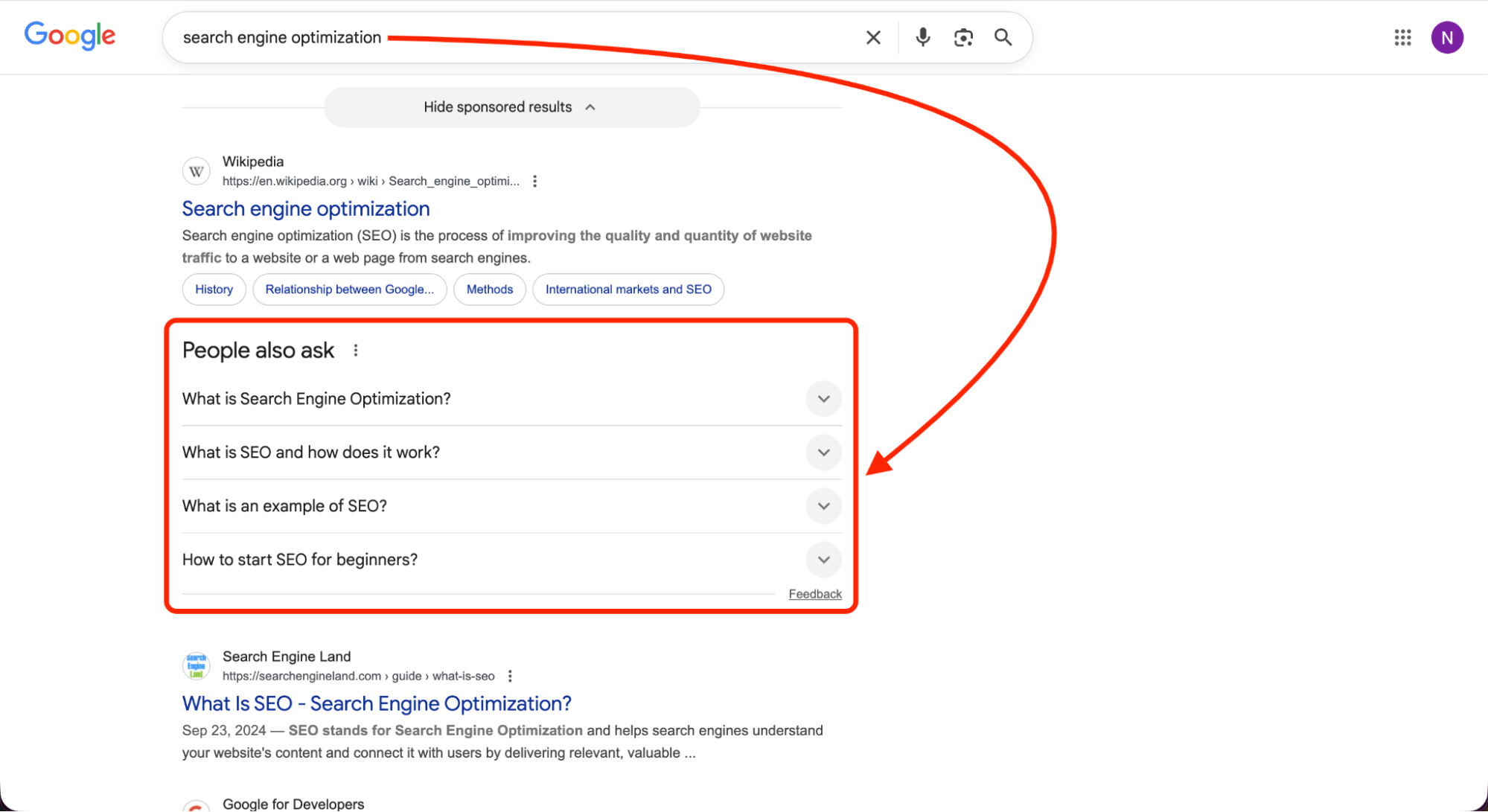The height and width of the screenshot is (812, 1488).
Task: Open the Search engine optimization Wikipedia result
Action: [305, 208]
